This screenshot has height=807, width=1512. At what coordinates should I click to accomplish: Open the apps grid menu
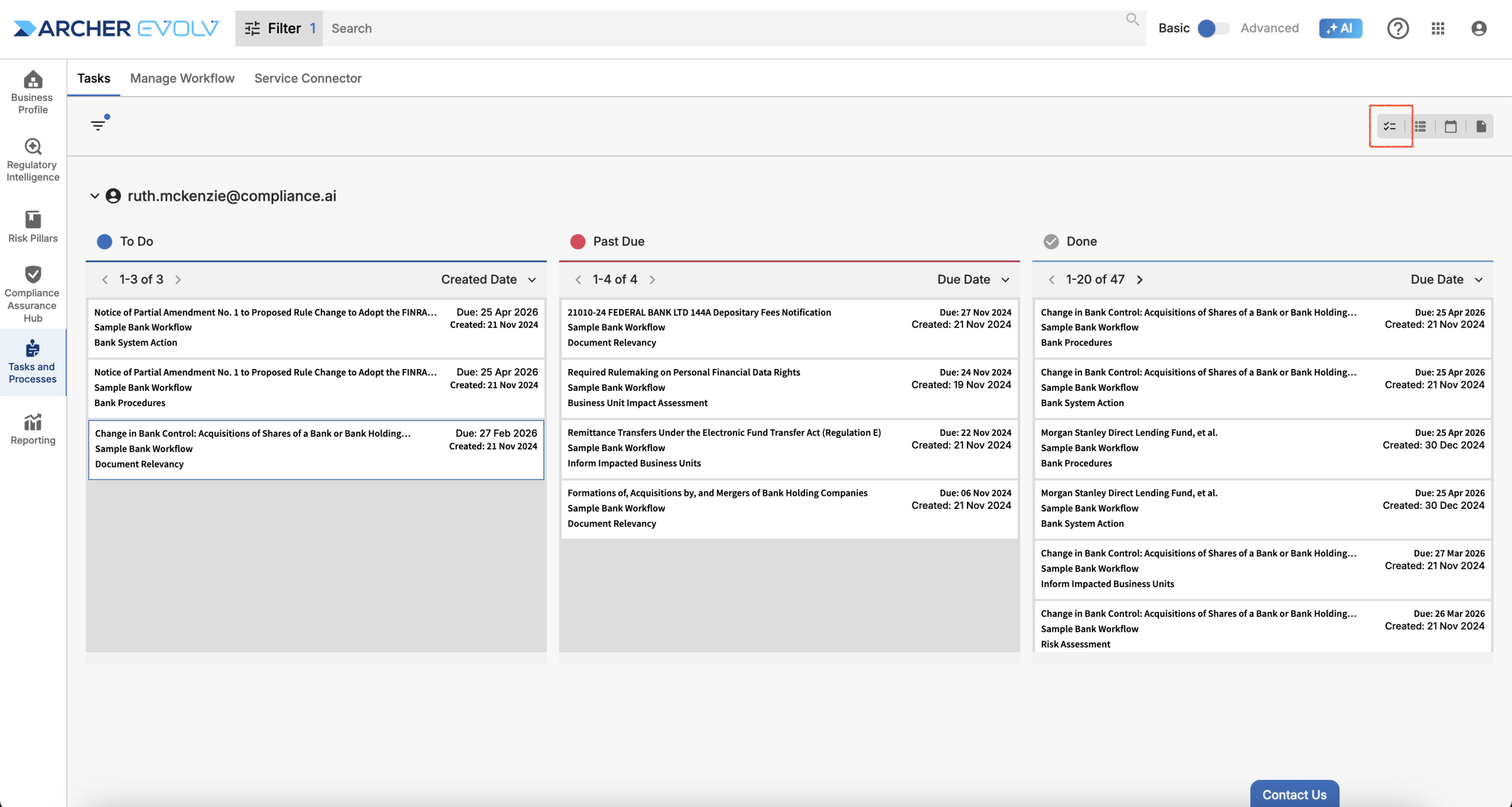(x=1438, y=28)
